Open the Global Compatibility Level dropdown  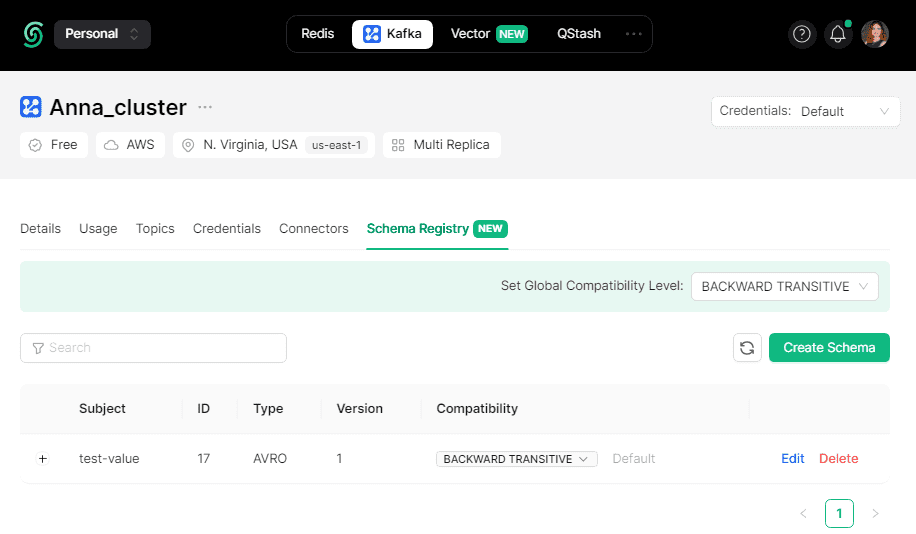pos(785,286)
